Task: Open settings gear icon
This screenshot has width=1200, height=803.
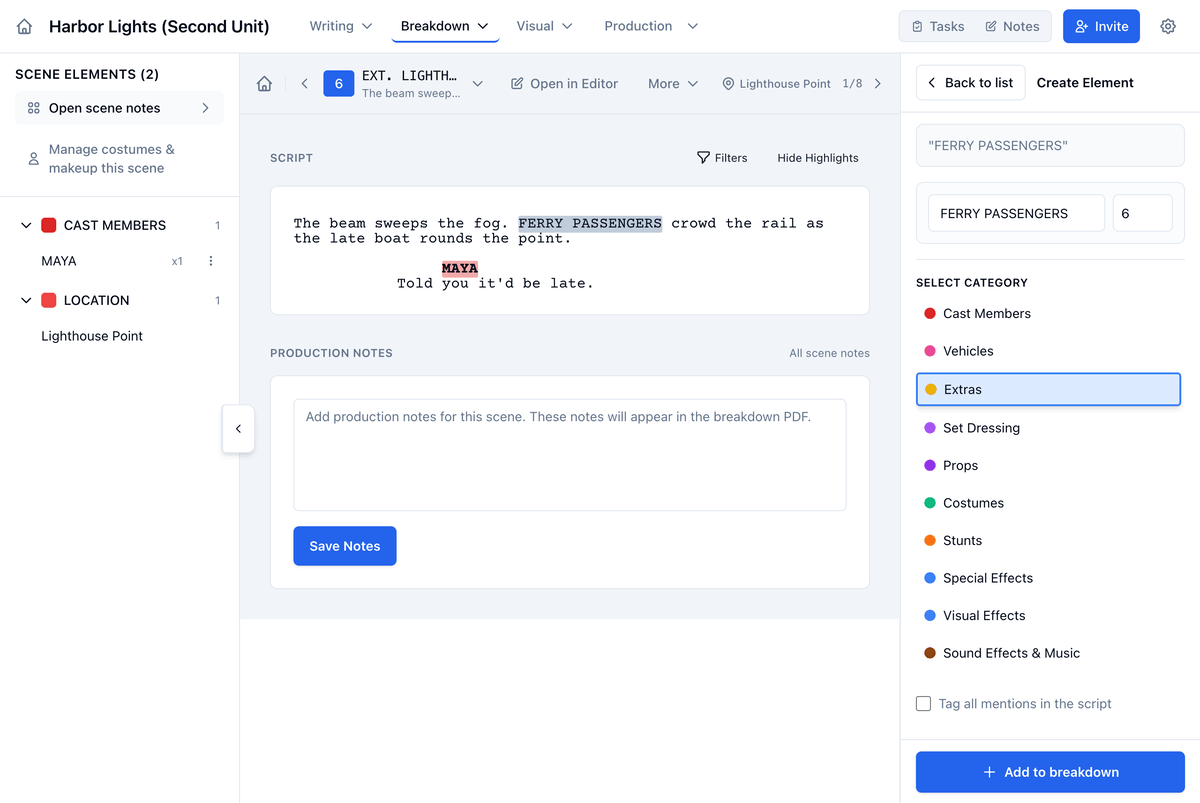Action: pos(1168,27)
